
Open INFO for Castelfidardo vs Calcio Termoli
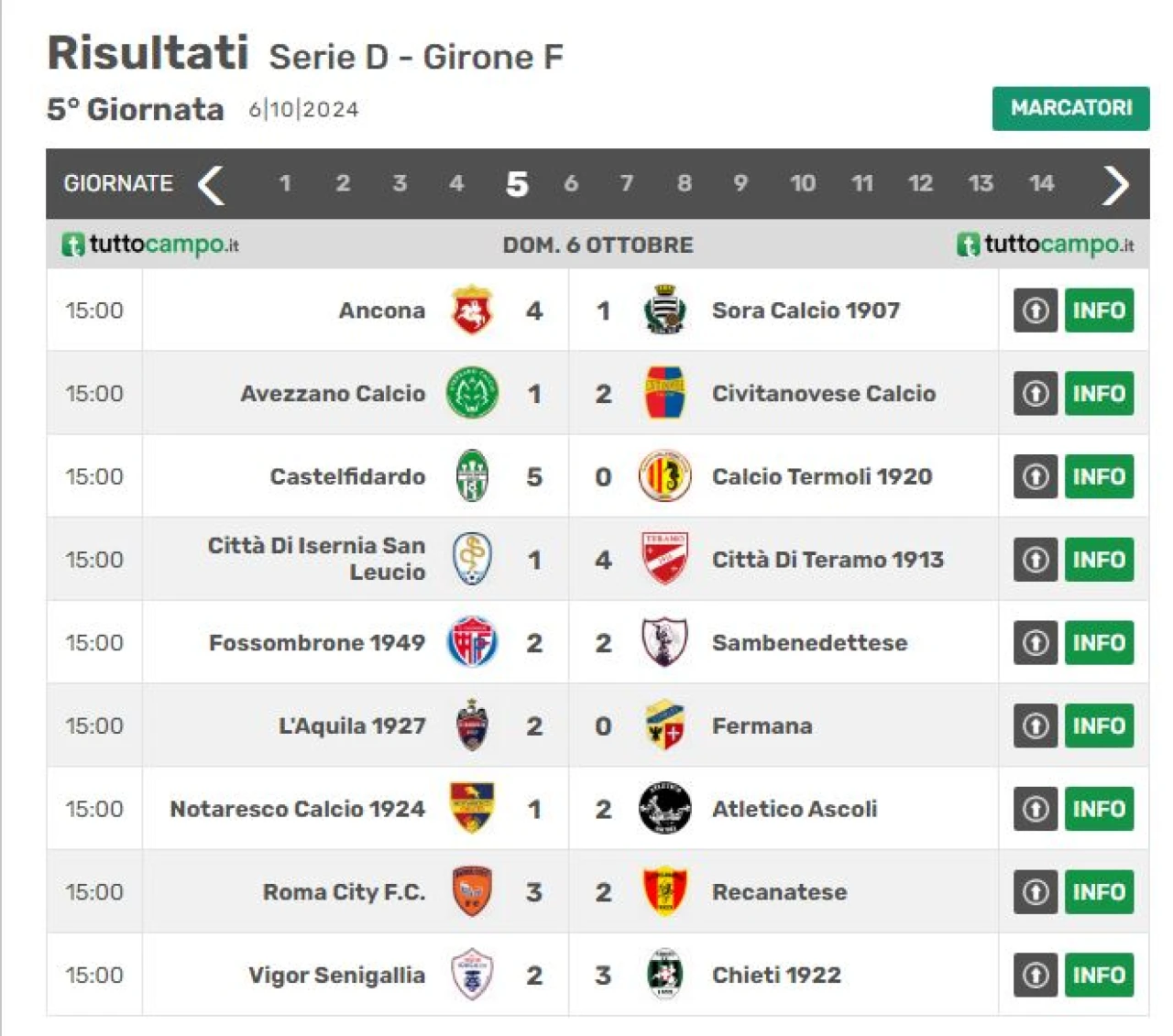pos(1099,477)
